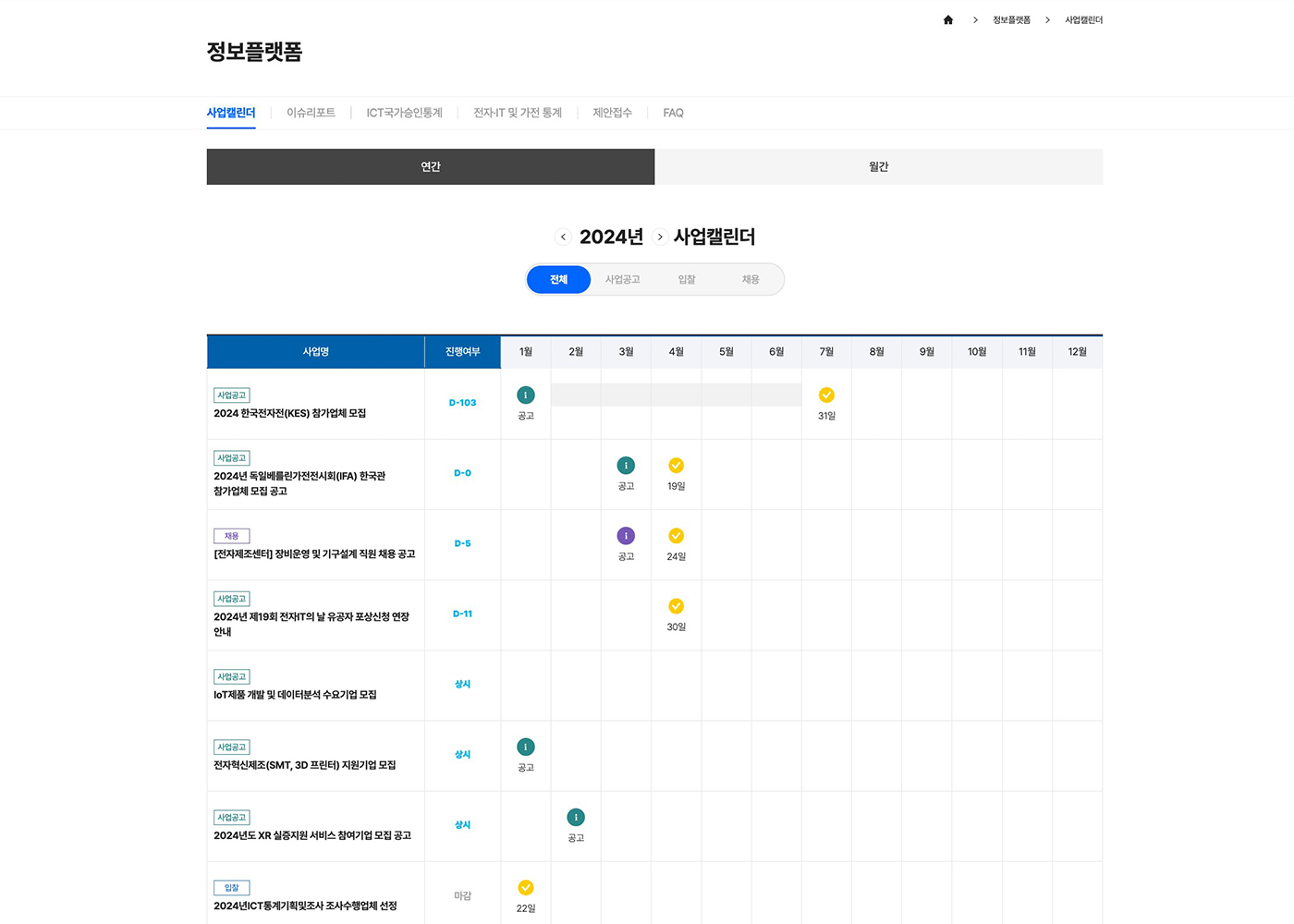Click the March 공고 icon for IFA 한국관 모집

click(x=626, y=465)
